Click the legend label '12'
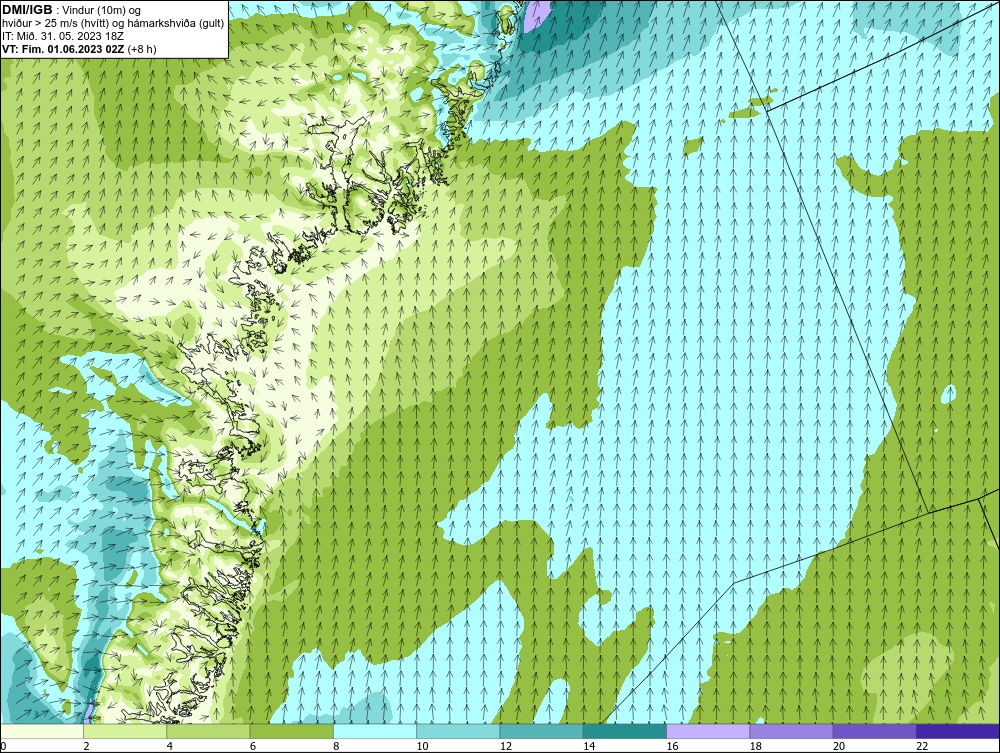This screenshot has height=753, width=1000. [x=505, y=747]
